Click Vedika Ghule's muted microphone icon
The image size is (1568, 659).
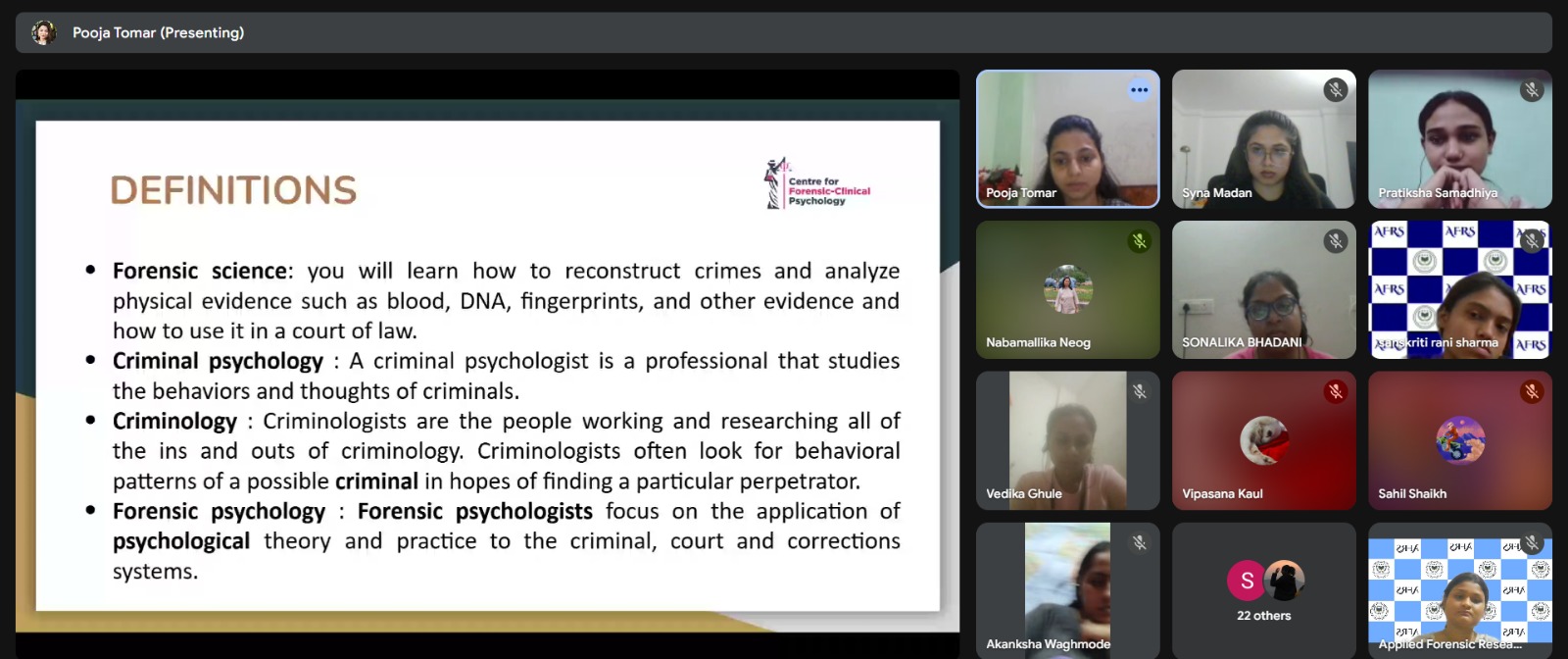click(1139, 391)
